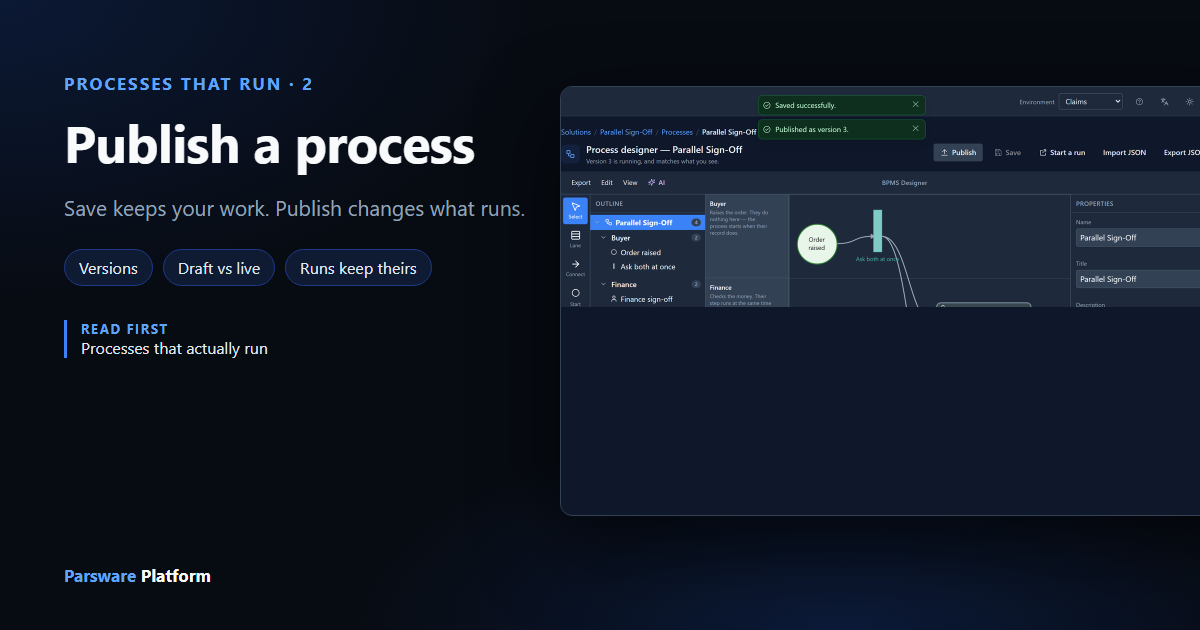Select the Parallel Sign-Off outline row
This screenshot has width=1200, height=630.
pos(647,222)
